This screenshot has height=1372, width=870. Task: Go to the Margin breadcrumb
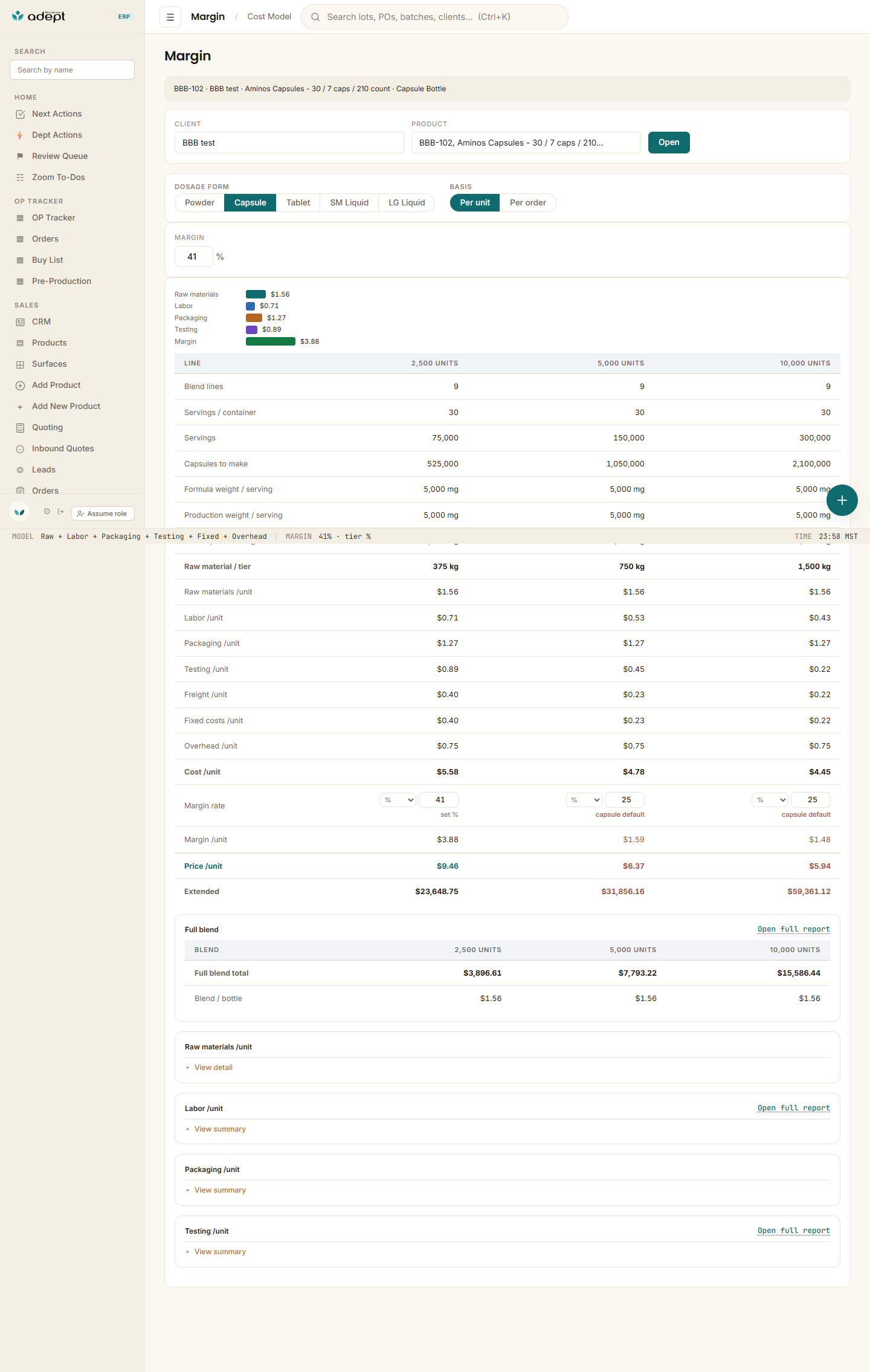[x=208, y=17]
